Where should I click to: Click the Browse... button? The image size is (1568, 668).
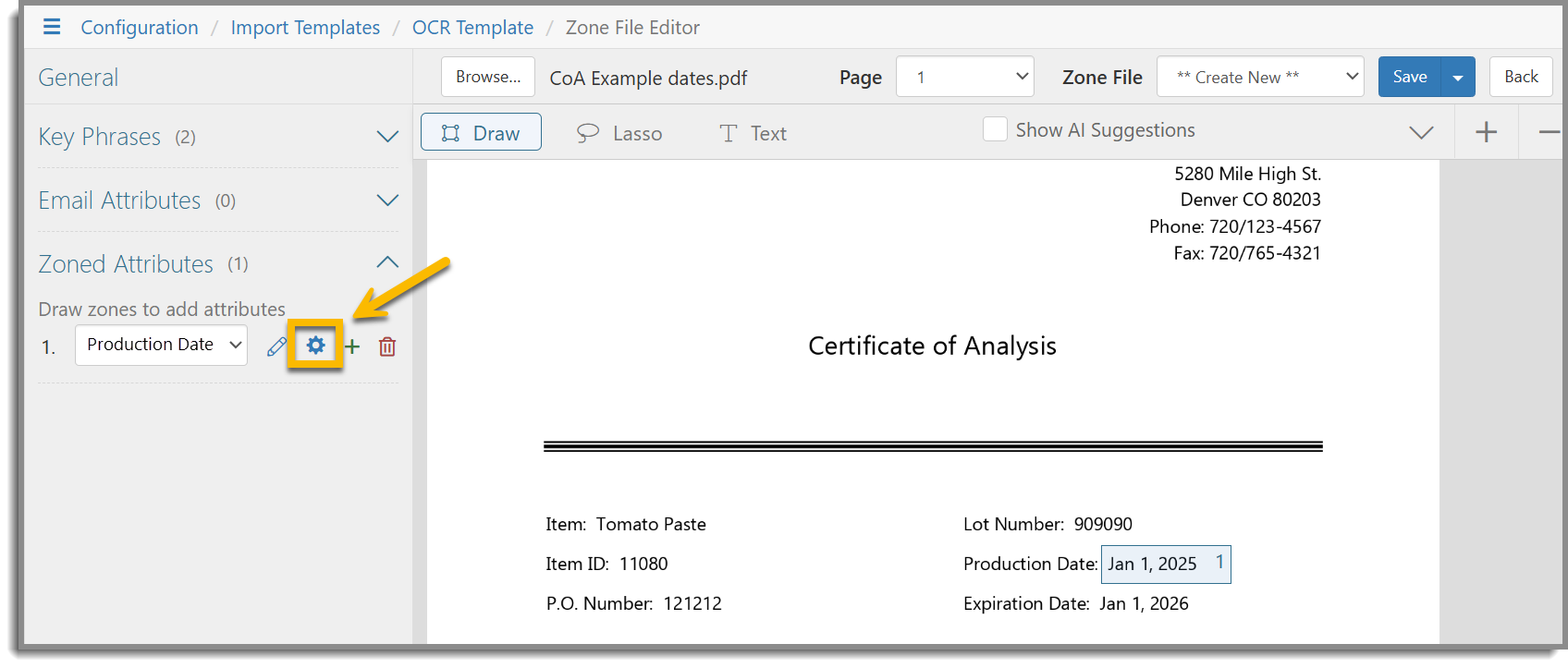(x=488, y=77)
